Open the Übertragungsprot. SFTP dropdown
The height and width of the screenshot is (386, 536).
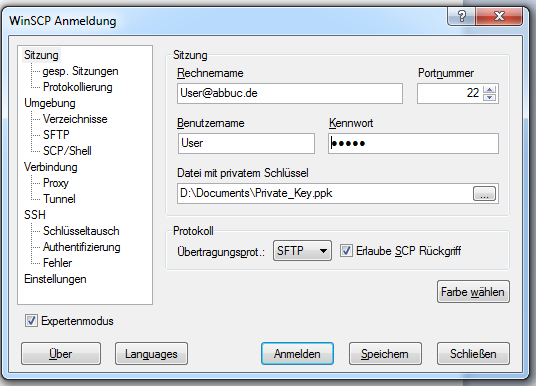tap(302, 251)
